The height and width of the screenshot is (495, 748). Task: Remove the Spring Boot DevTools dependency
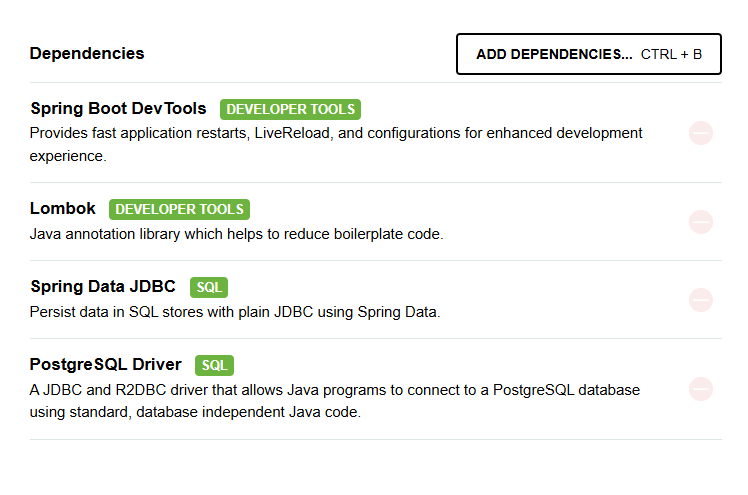pos(701,133)
